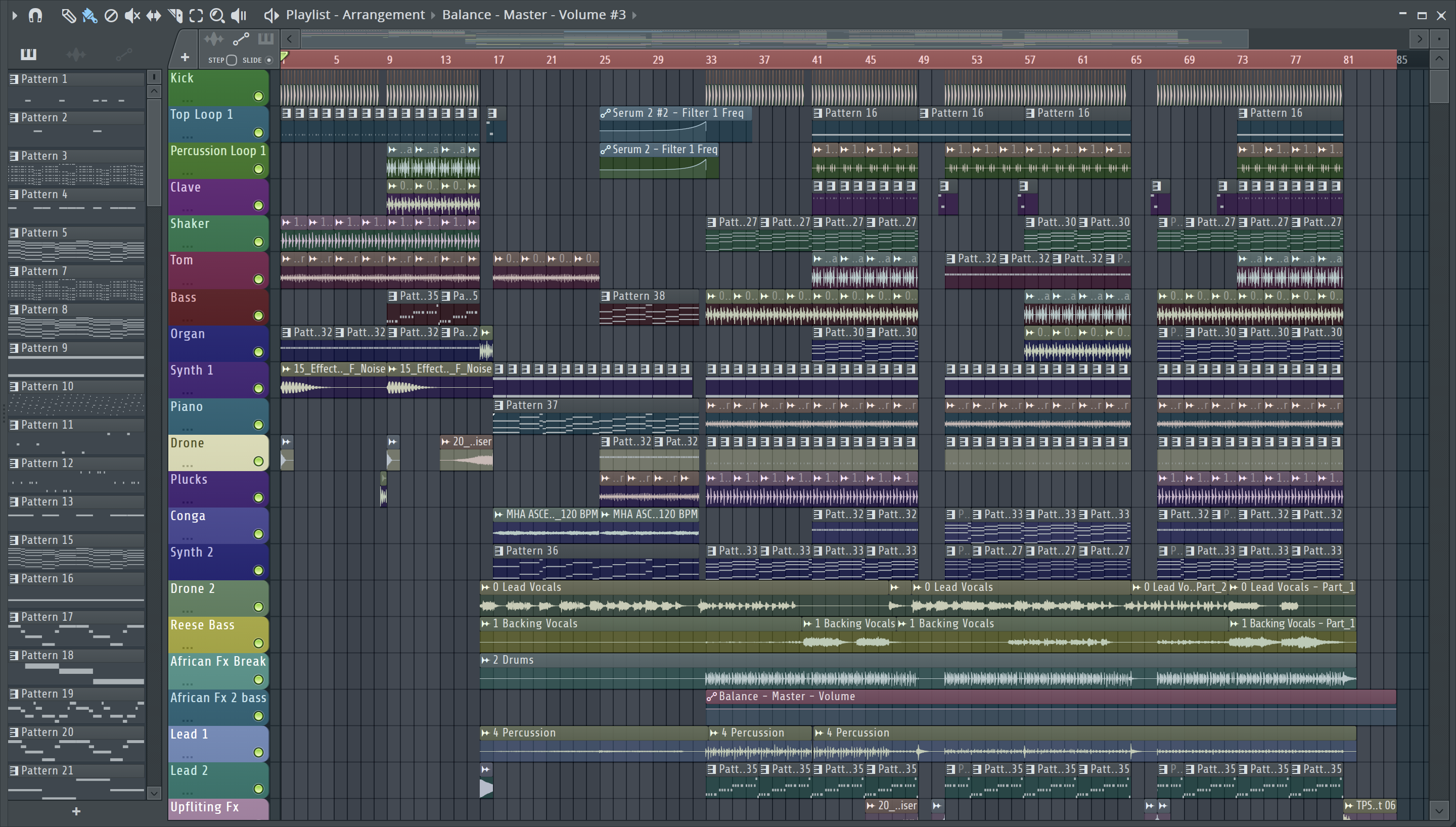Click the African Fx Break track header
Viewport: 1456px width, 827px height.
click(218, 670)
